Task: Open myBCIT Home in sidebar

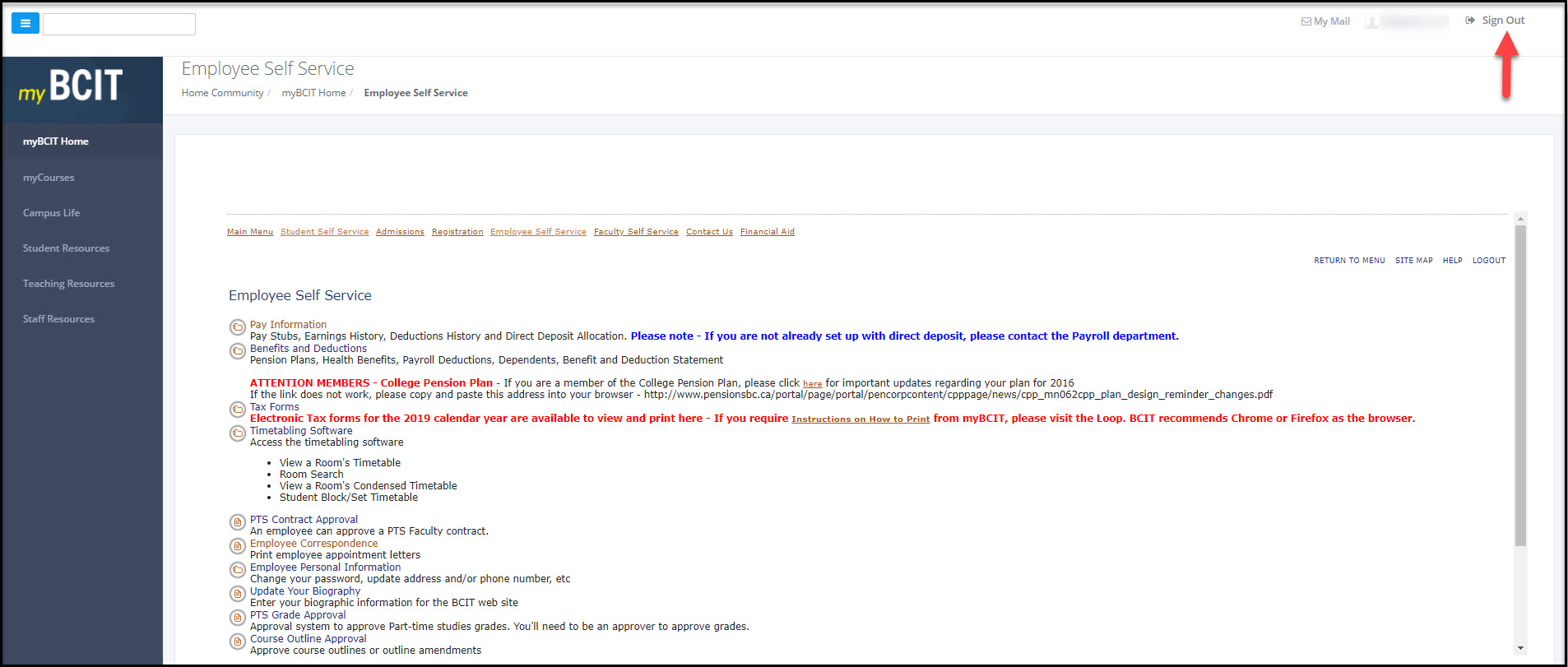Action: coord(56,141)
